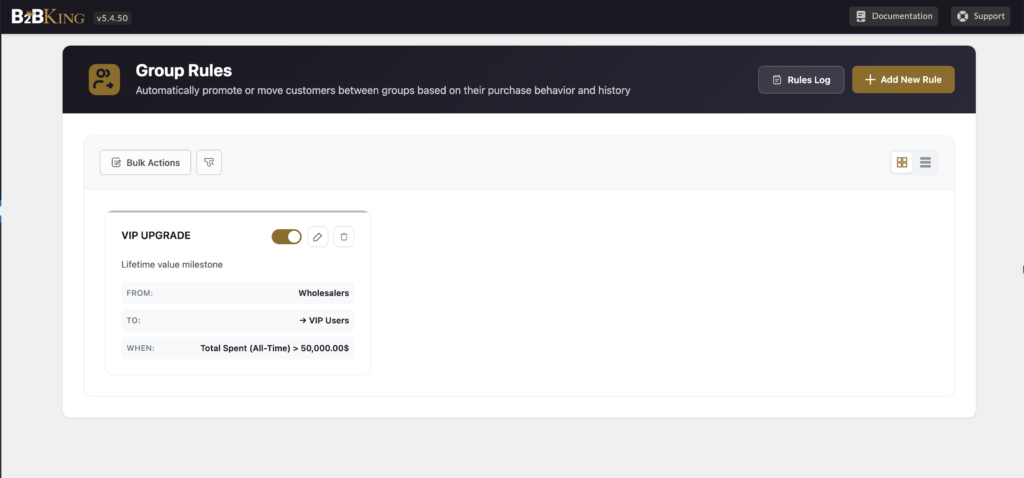This screenshot has width=1024, height=478.
Task: Open the Bulk Actions menu
Action: (x=146, y=162)
